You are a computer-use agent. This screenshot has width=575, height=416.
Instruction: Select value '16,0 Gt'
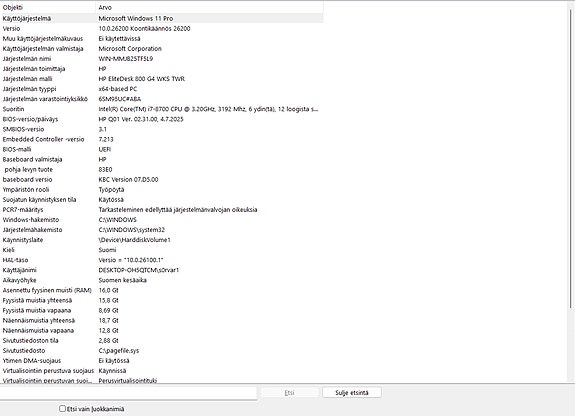point(109,290)
